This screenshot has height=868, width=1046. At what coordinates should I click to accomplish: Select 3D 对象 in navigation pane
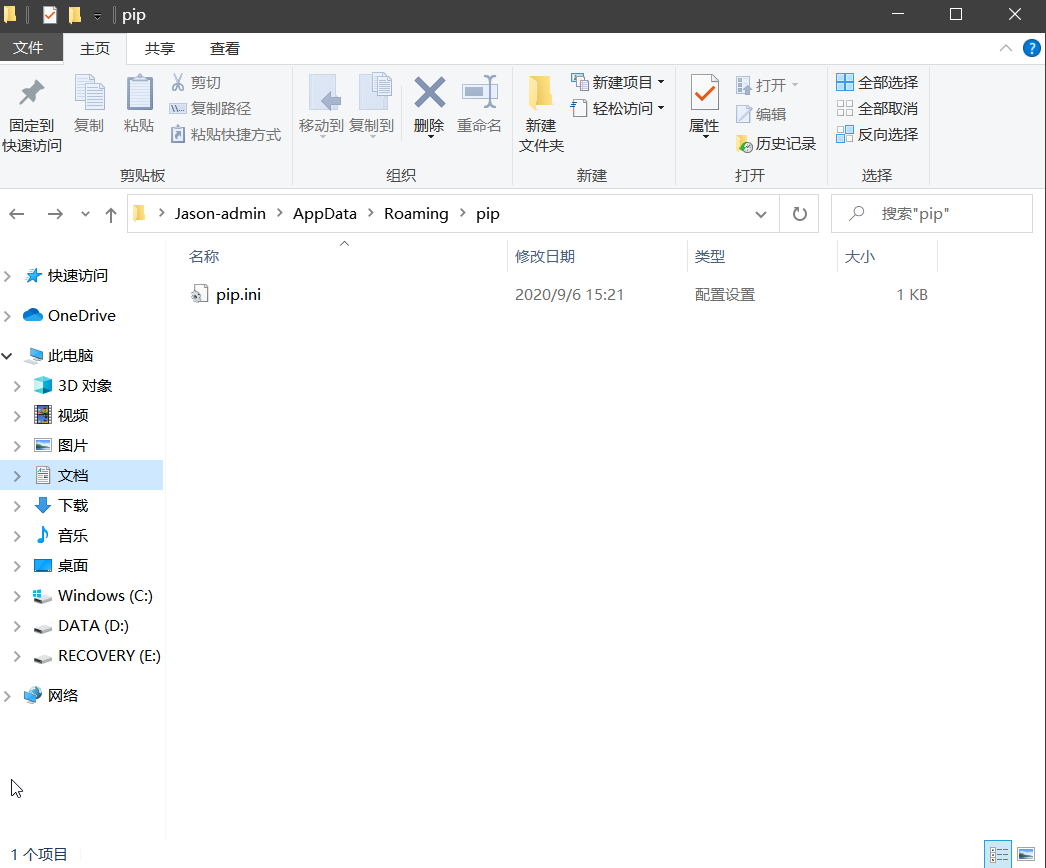(85, 386)
